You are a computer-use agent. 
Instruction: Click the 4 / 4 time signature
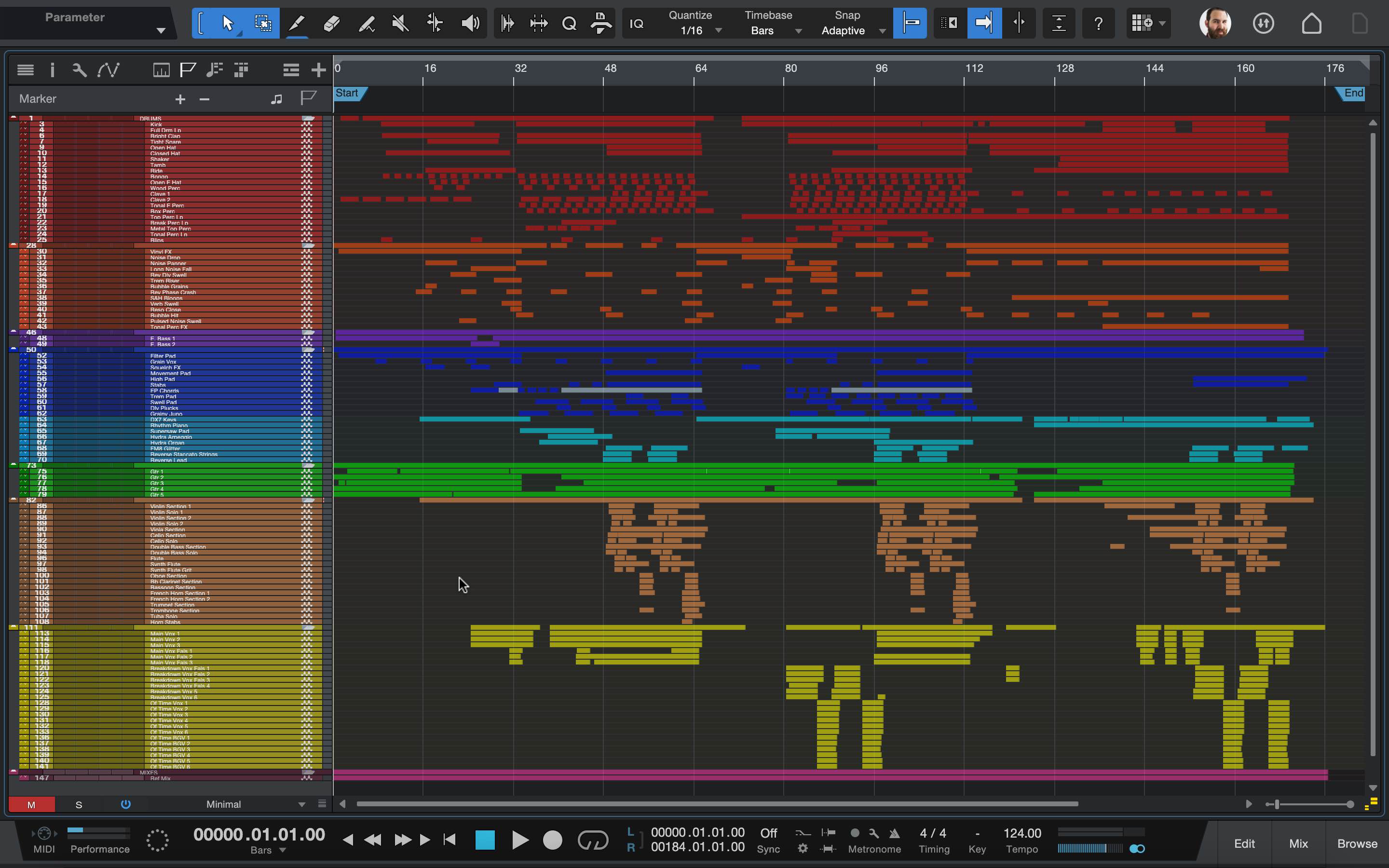933,833
